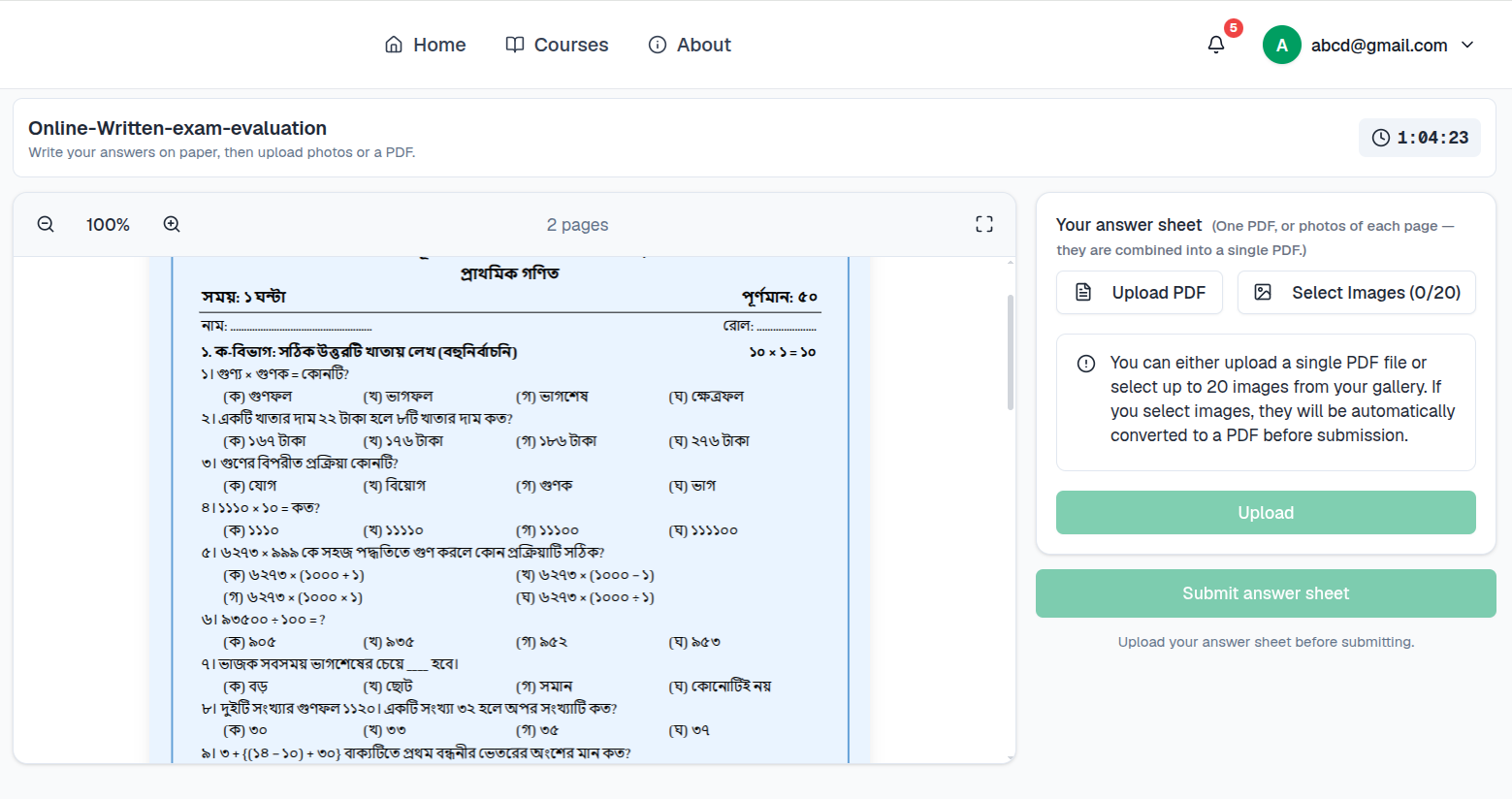This screenshot has width=1512, height=799.
Task: Expand the abcd@gmail.com account dropdown chevron
Action: [x=1467, y=45]
